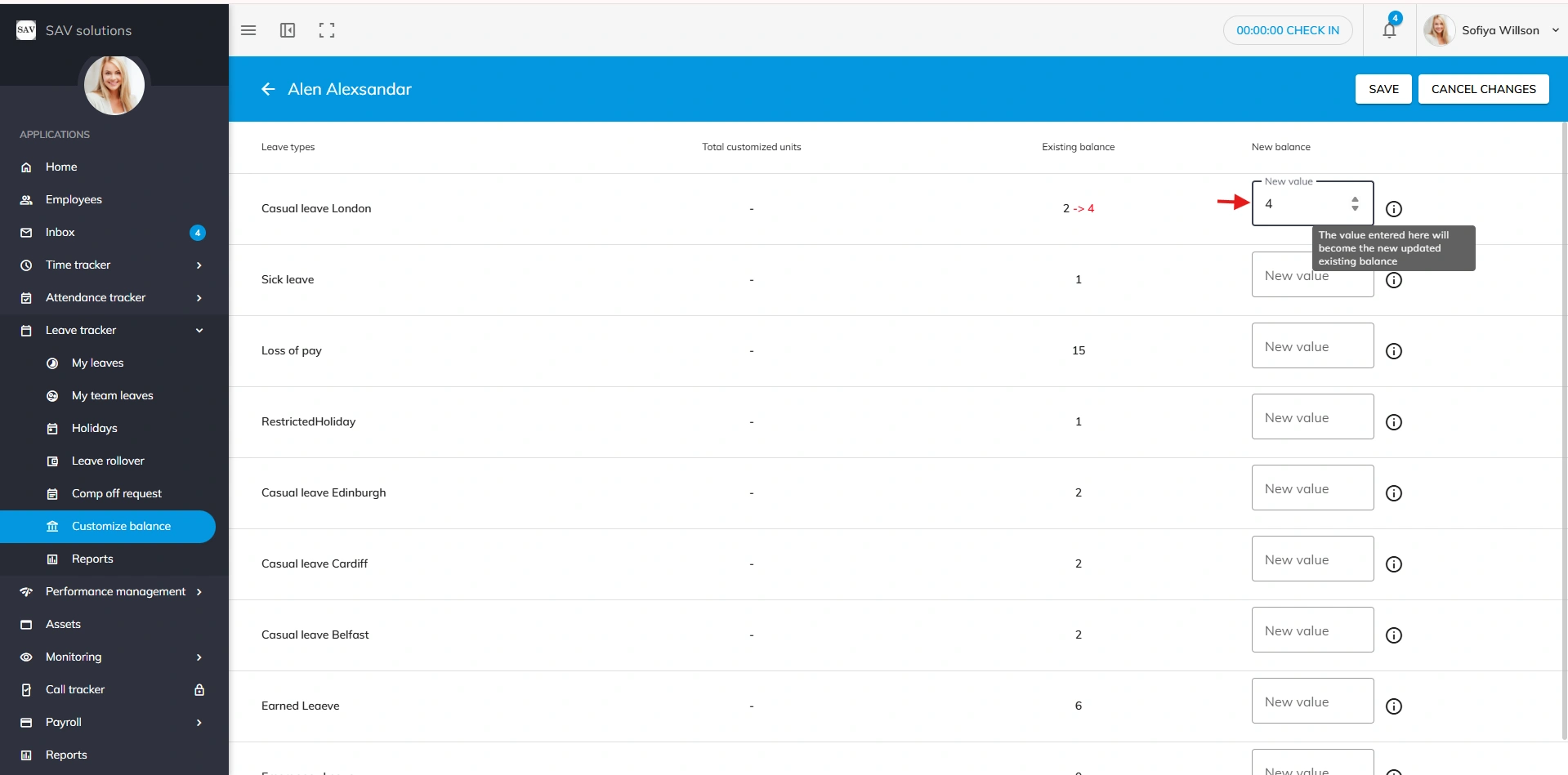Image resolution: width=1568 pixels, height=775 pixels.
Task: Start the timer with CHECK IN
Action: click(1287, 30)
